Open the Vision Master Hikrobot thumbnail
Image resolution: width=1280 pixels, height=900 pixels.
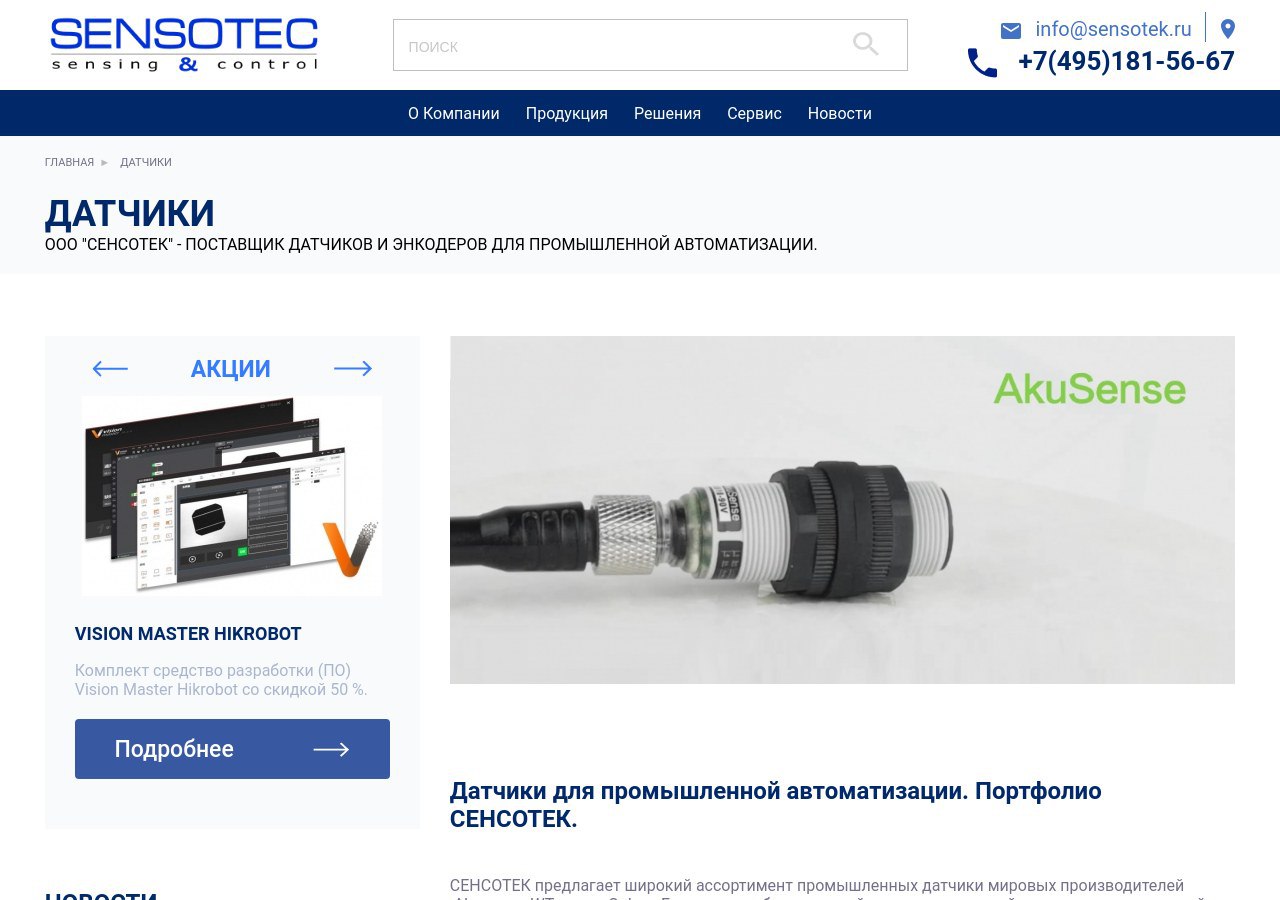click(232, 496)
